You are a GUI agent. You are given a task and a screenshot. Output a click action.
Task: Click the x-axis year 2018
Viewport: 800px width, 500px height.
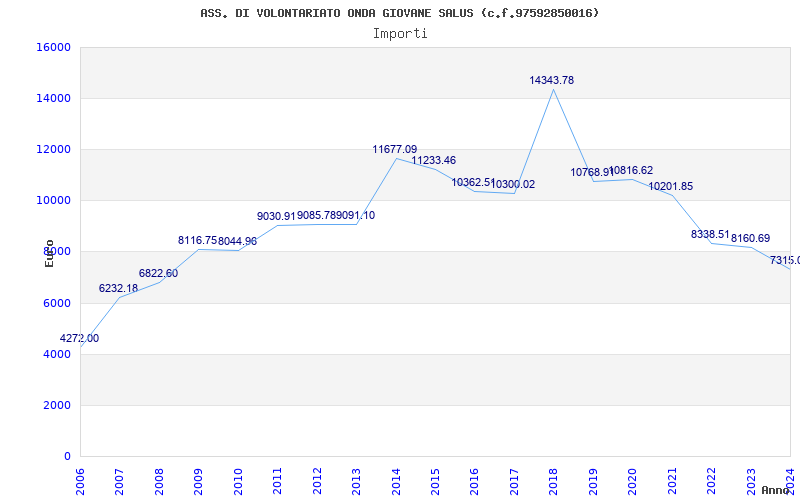pos(554,481)
